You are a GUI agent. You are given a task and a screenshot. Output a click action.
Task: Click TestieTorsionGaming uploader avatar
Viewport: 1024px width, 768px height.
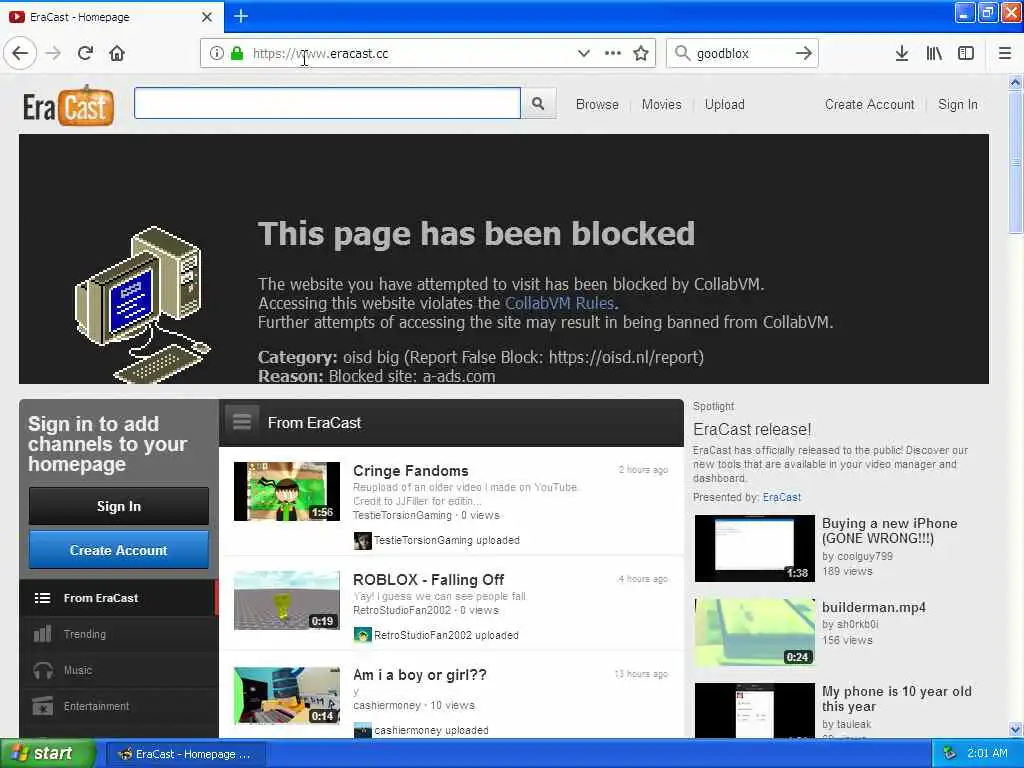[x=362, y=540]
